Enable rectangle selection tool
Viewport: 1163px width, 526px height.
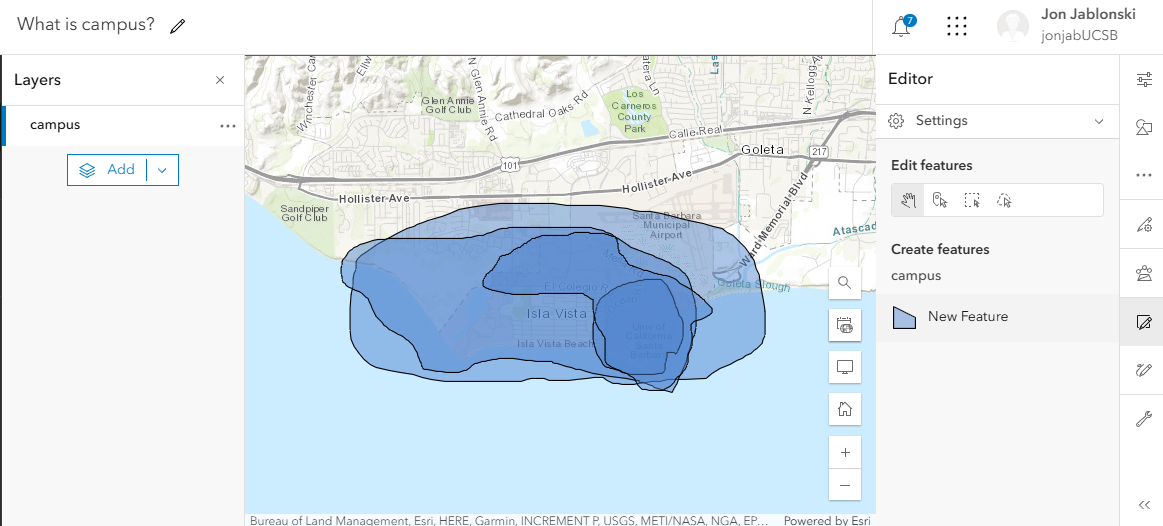tap(972, 200)
